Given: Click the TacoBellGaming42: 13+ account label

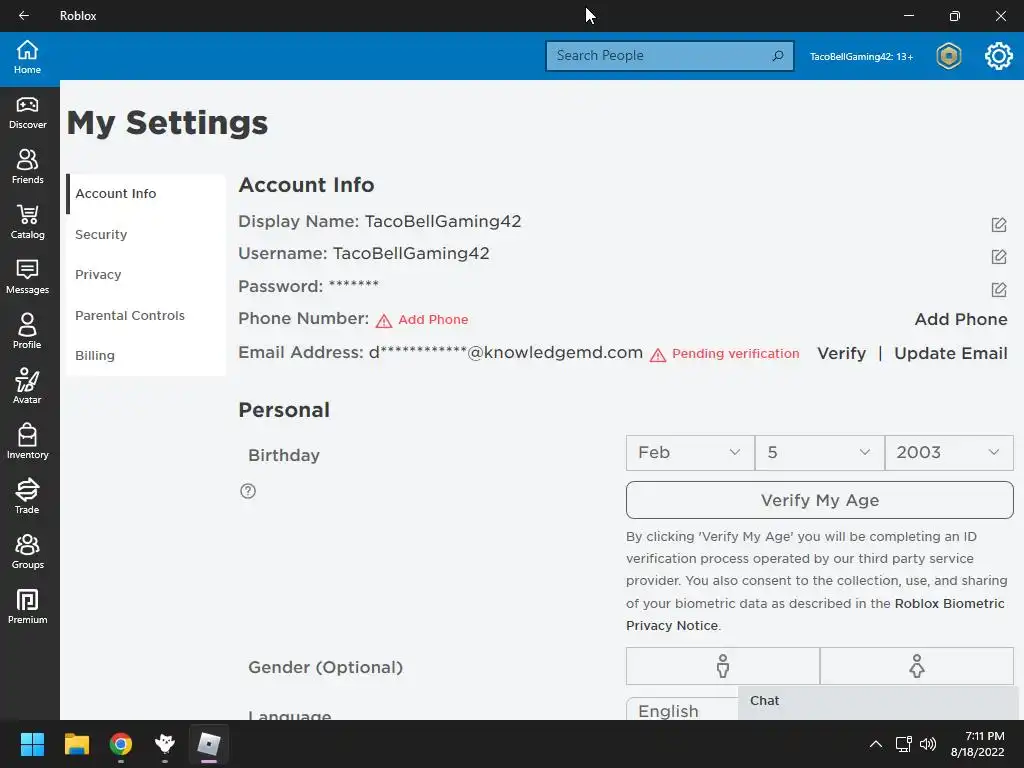Looking at the screenshot, I should [x=861, y=57].
